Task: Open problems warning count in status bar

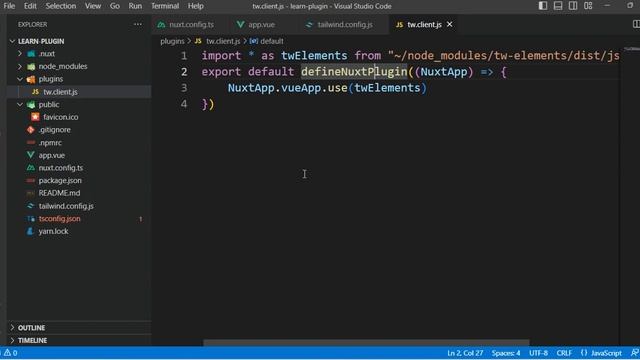Action: (x=11, y=353)
